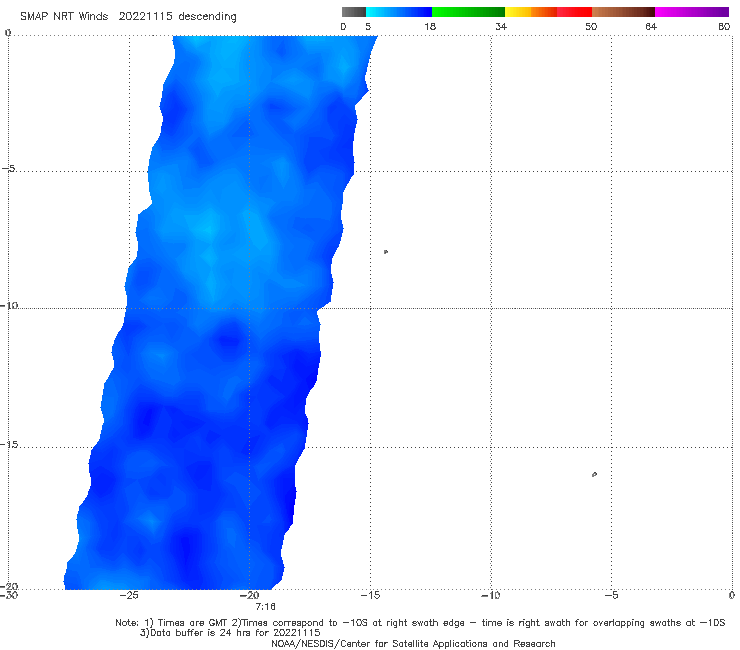Screen dimensions: 740x650
Task: Click the green segment of the color bar
Action: point(468,12)
